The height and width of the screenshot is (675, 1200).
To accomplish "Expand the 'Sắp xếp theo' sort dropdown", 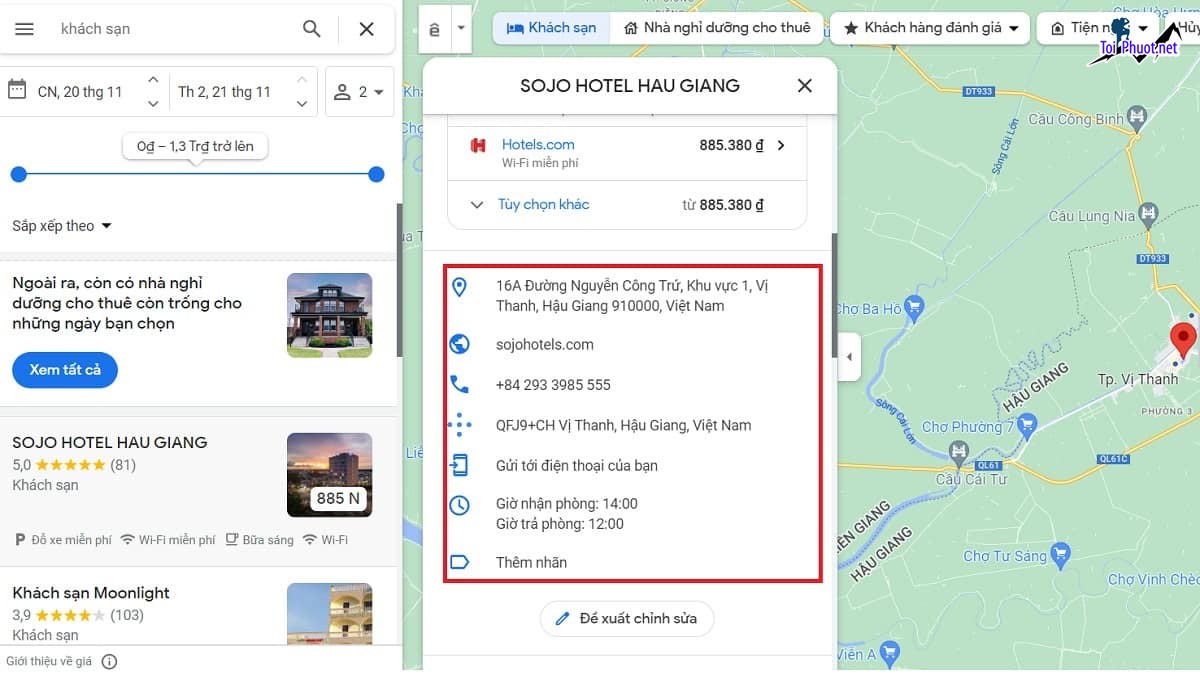I will tap(62, 226).
